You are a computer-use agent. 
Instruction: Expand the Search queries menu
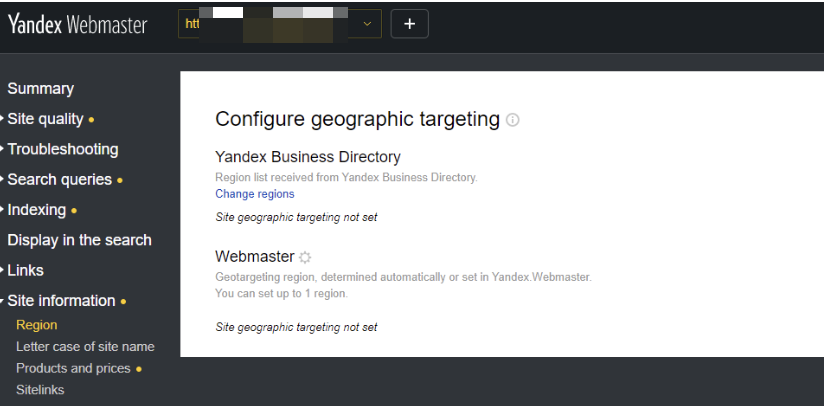59,180
